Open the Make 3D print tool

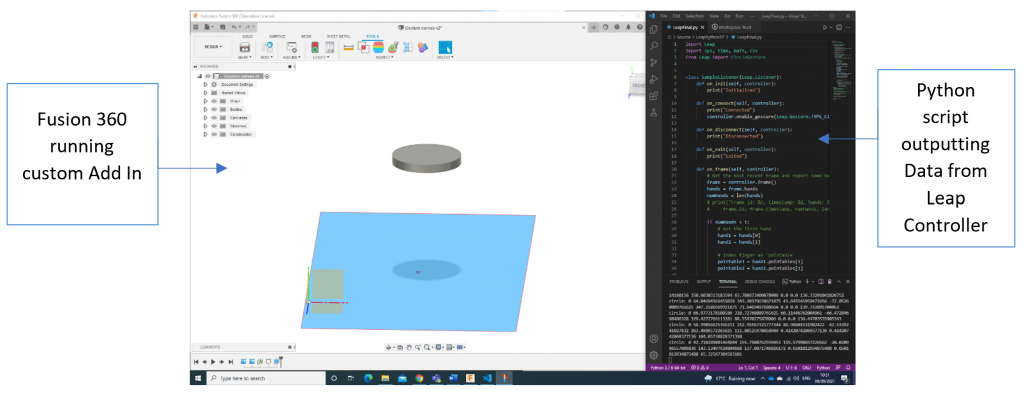click(x=245, y=48)
